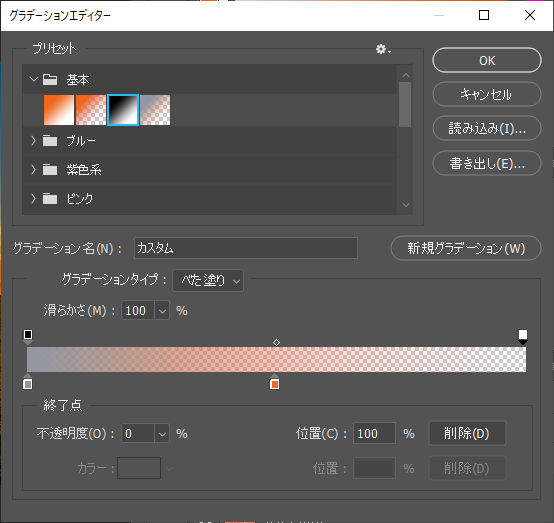Collapse the 基本 preset folder
The height and width of the screenshot is (523, 554).
(x=34, y=79)
